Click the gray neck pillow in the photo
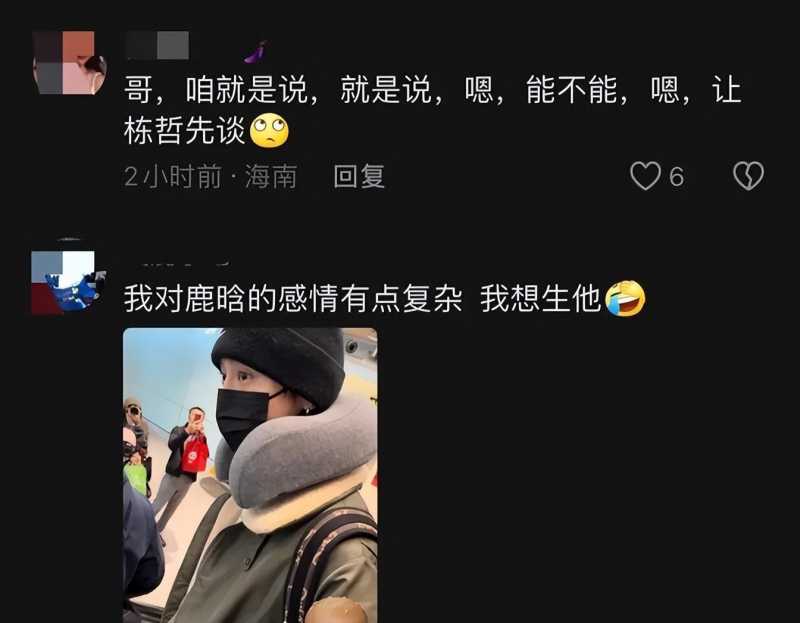The width and height of the screenshot is (800, 623). (x=301, y=457)
